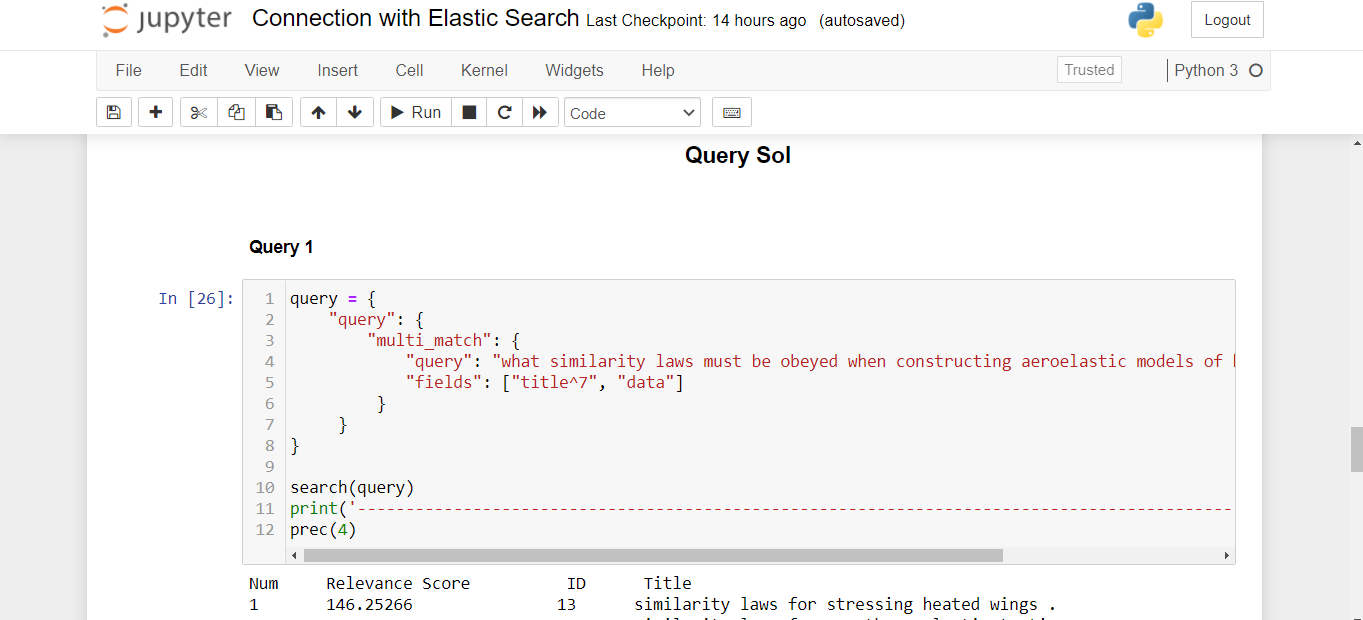1363x620 pixels.
Task: Cut the selected cell with the scissors icon
Action: click(197, 112)
